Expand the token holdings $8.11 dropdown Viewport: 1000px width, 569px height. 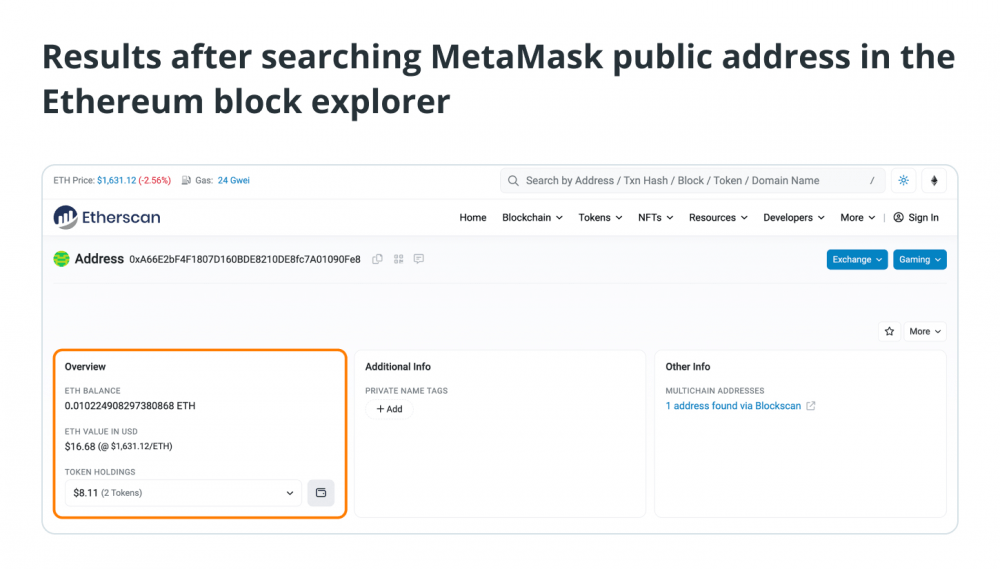click(x=183, y=492)
